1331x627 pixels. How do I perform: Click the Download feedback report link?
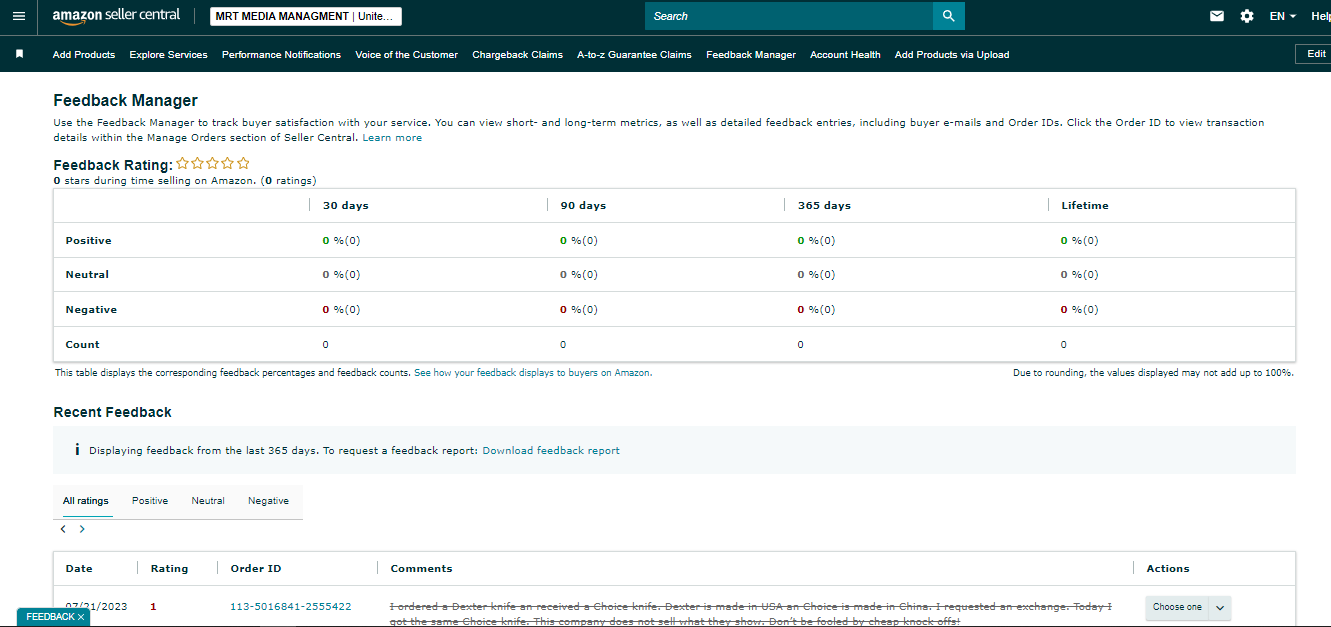[x=551, y=451]
